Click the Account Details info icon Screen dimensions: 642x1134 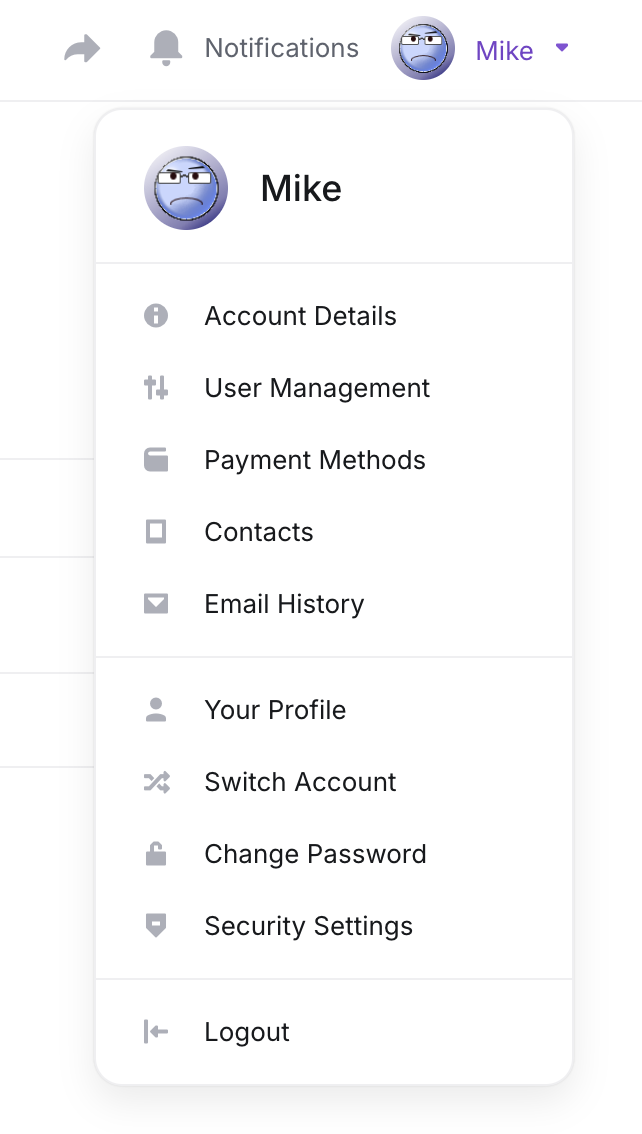(x=156, y=316)
